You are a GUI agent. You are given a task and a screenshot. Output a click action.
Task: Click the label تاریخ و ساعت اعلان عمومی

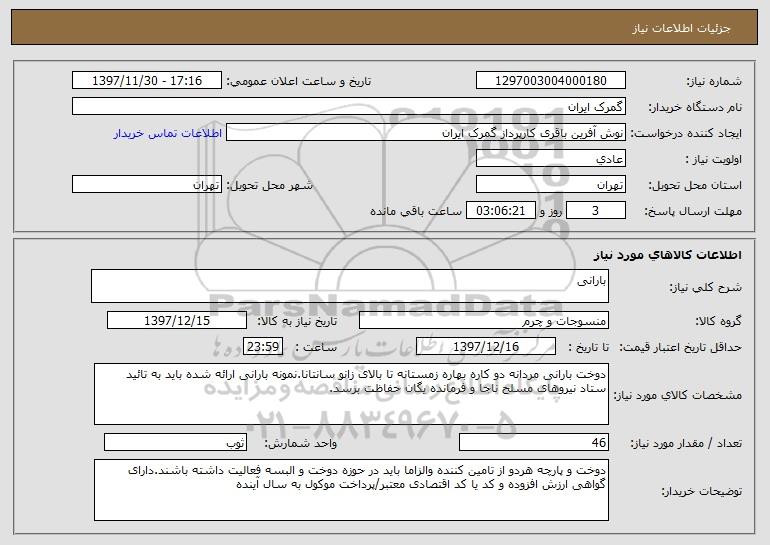click(x=299, y=81)
